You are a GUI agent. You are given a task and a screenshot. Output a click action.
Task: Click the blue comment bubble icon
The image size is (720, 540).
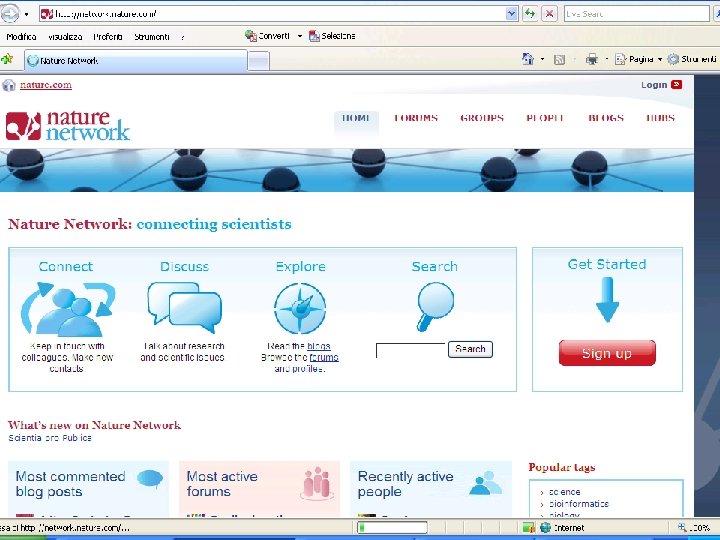[150, 479]
